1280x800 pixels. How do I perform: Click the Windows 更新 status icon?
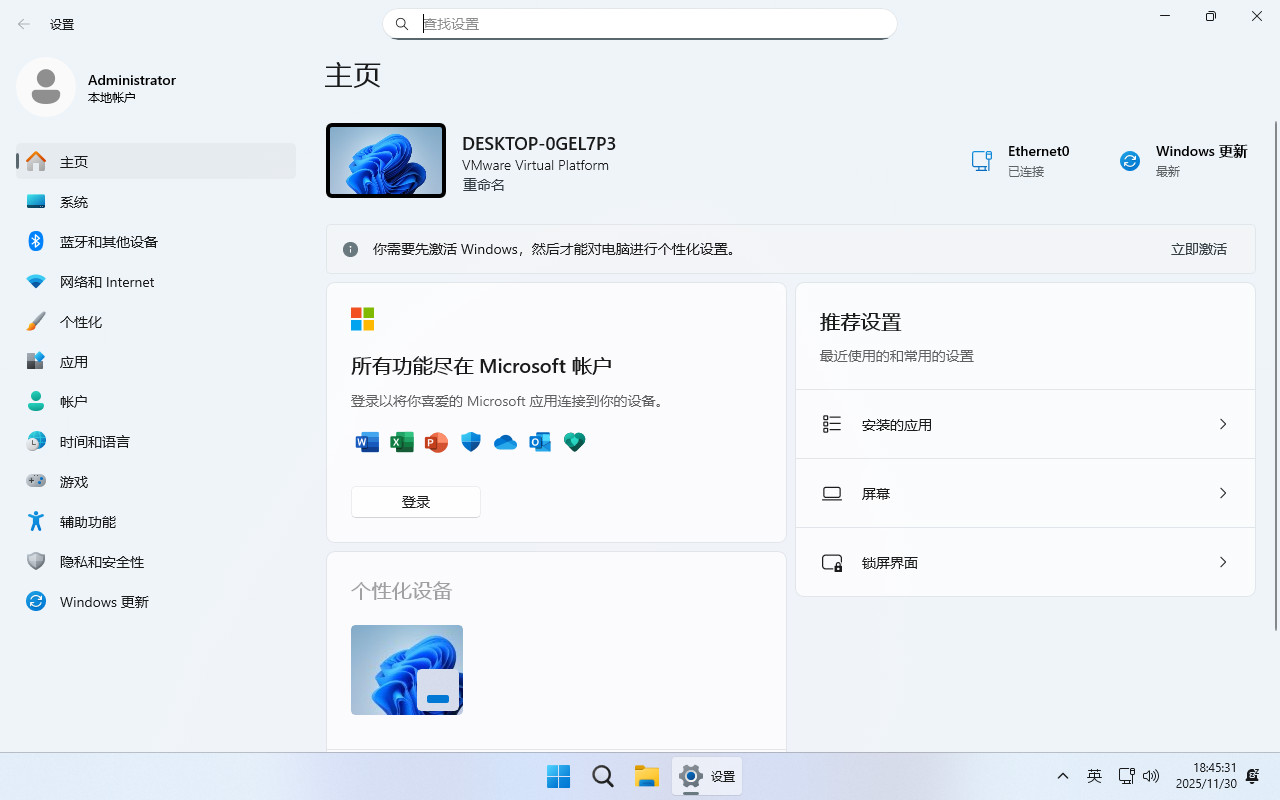coord(1129,160)
